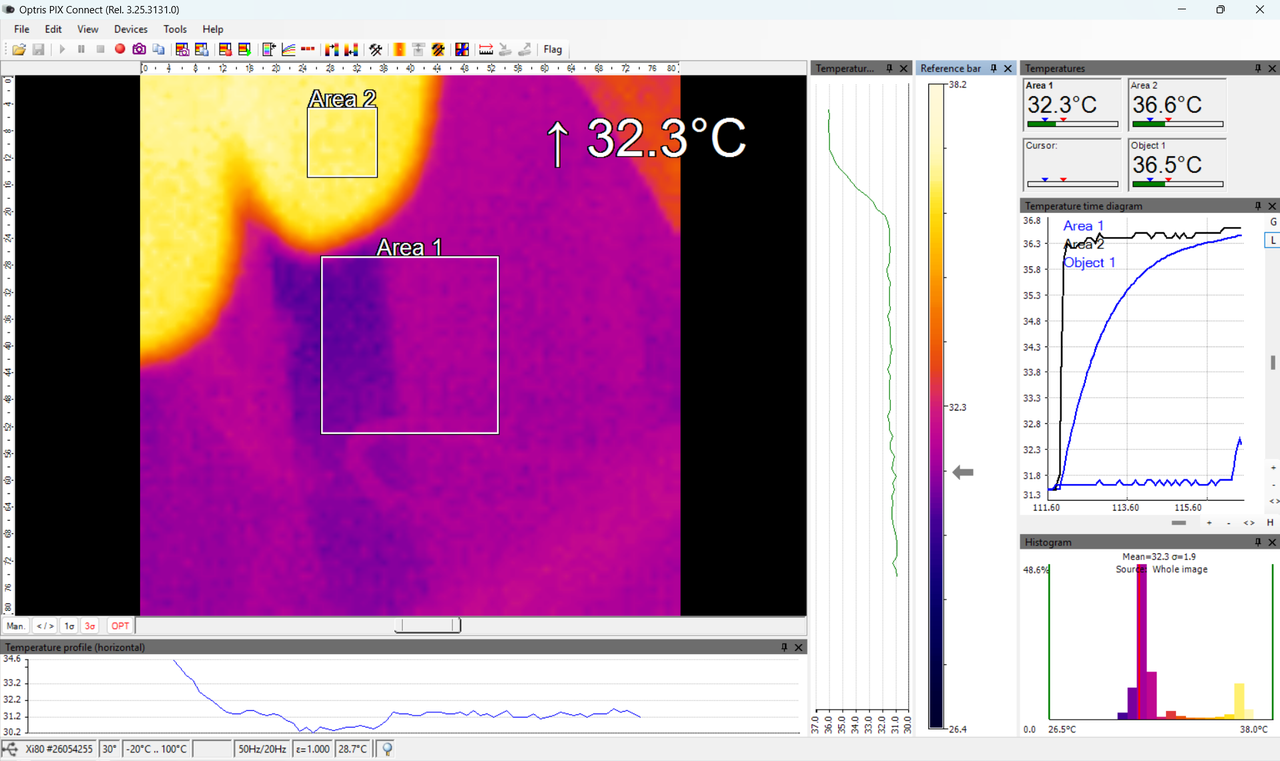The width and height of the screenshot is (1280, 761).
Task: Open the Devices menu
Action: click(x=131, y=29)
